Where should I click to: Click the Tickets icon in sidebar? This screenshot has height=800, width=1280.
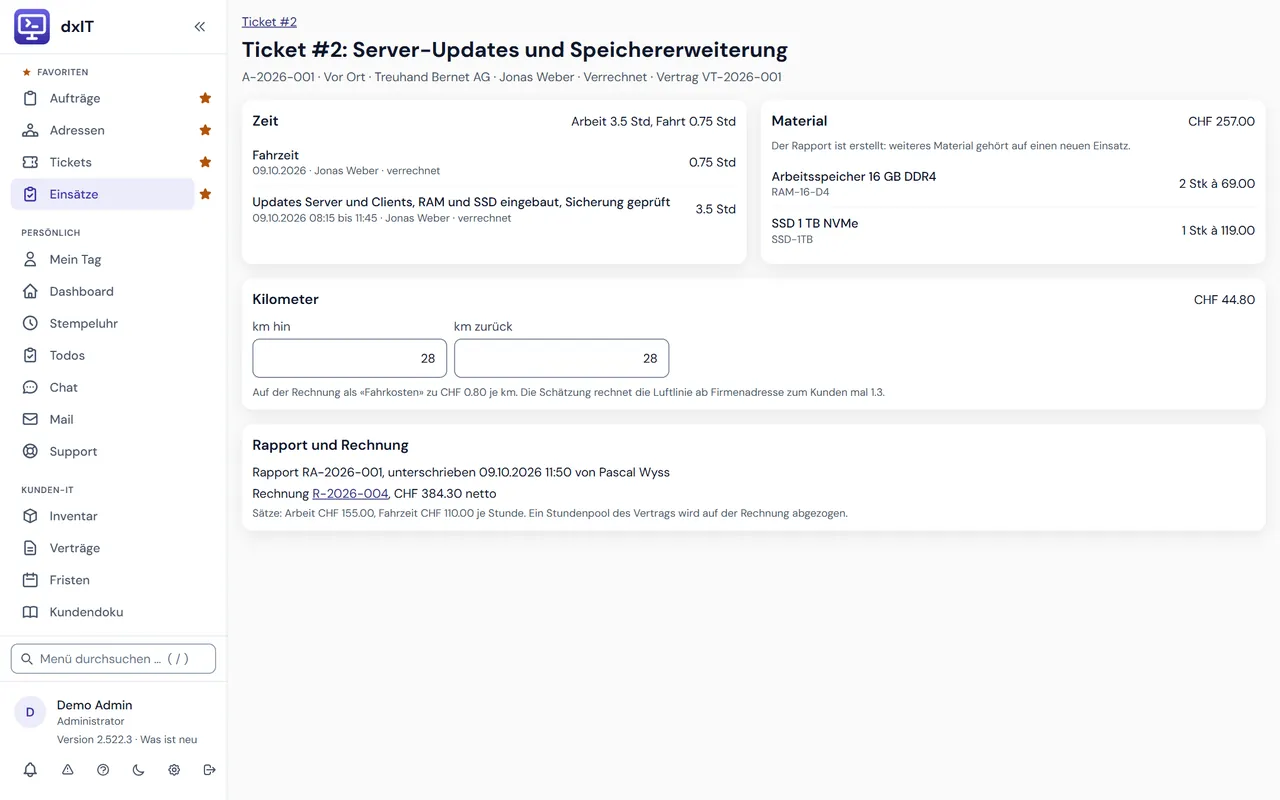30,162
